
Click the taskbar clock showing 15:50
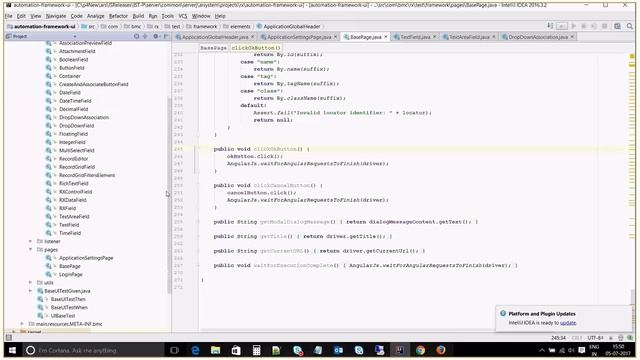619,350
